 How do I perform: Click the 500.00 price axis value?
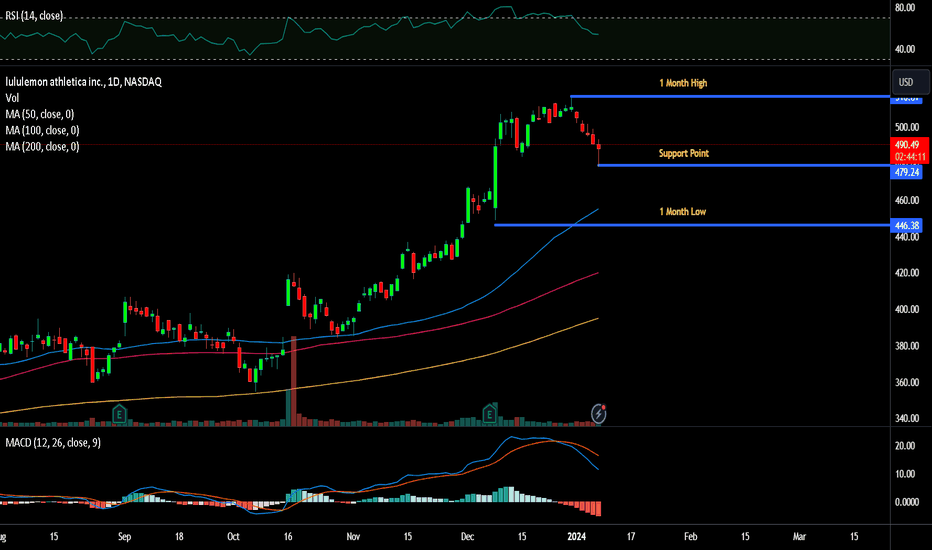[x=907, y=127]
